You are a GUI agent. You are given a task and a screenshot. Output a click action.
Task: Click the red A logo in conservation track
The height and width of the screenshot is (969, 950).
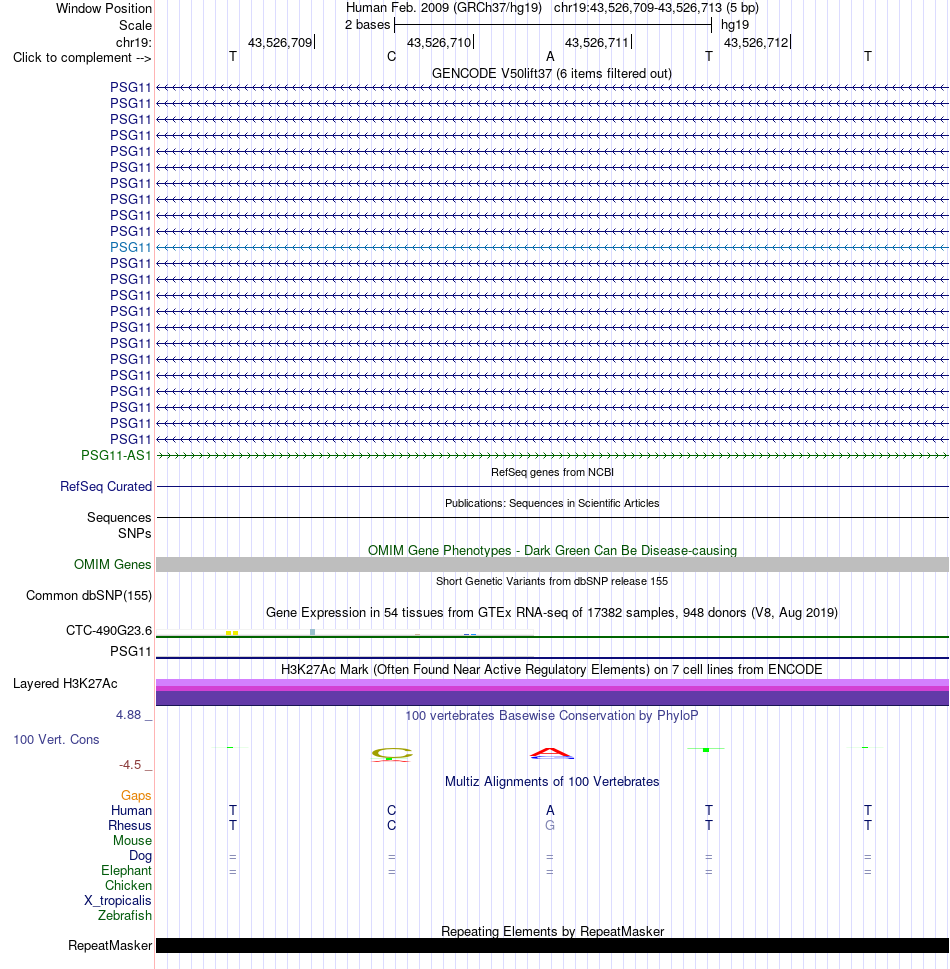[x=551, y=753]
